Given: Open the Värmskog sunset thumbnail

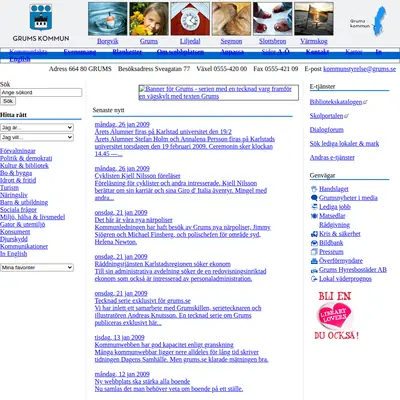Looking at the screenshot, I should click(314, 19).
